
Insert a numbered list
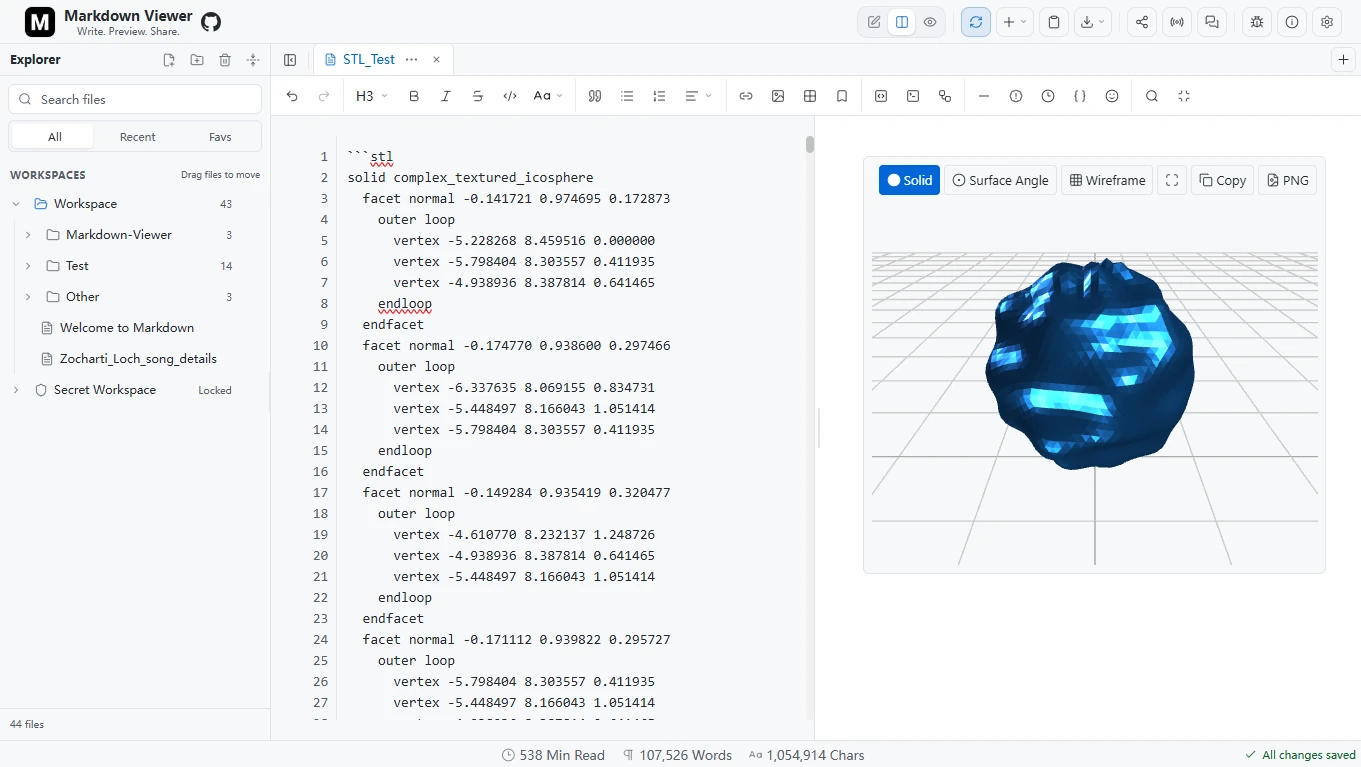pyautogui.click(x=659, y=96)
